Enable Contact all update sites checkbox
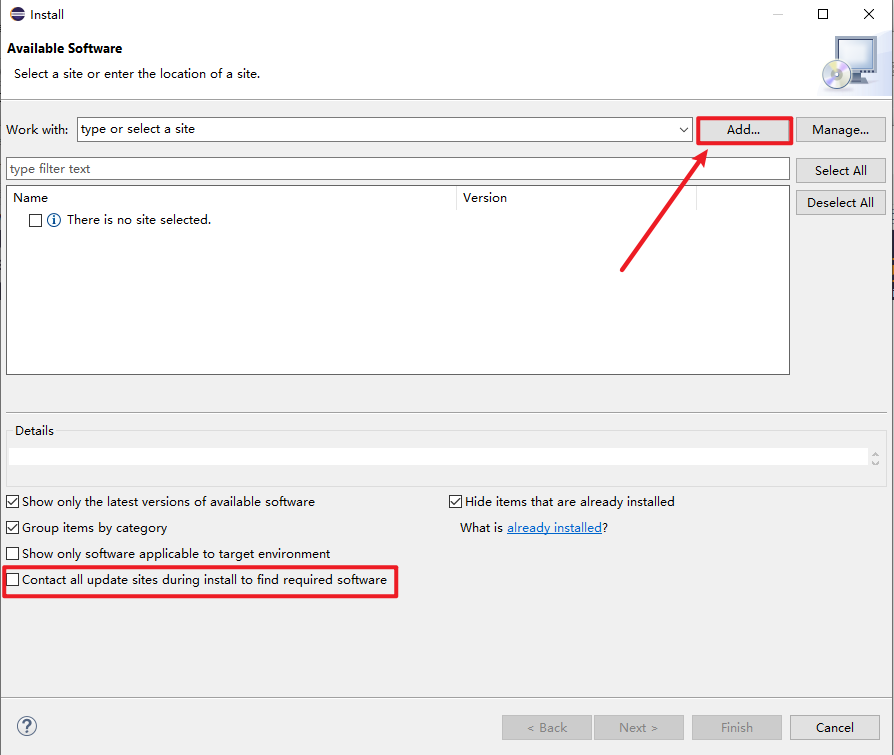Screen dimensions: 894x755 pyautogui.click(x=13, y=580)
